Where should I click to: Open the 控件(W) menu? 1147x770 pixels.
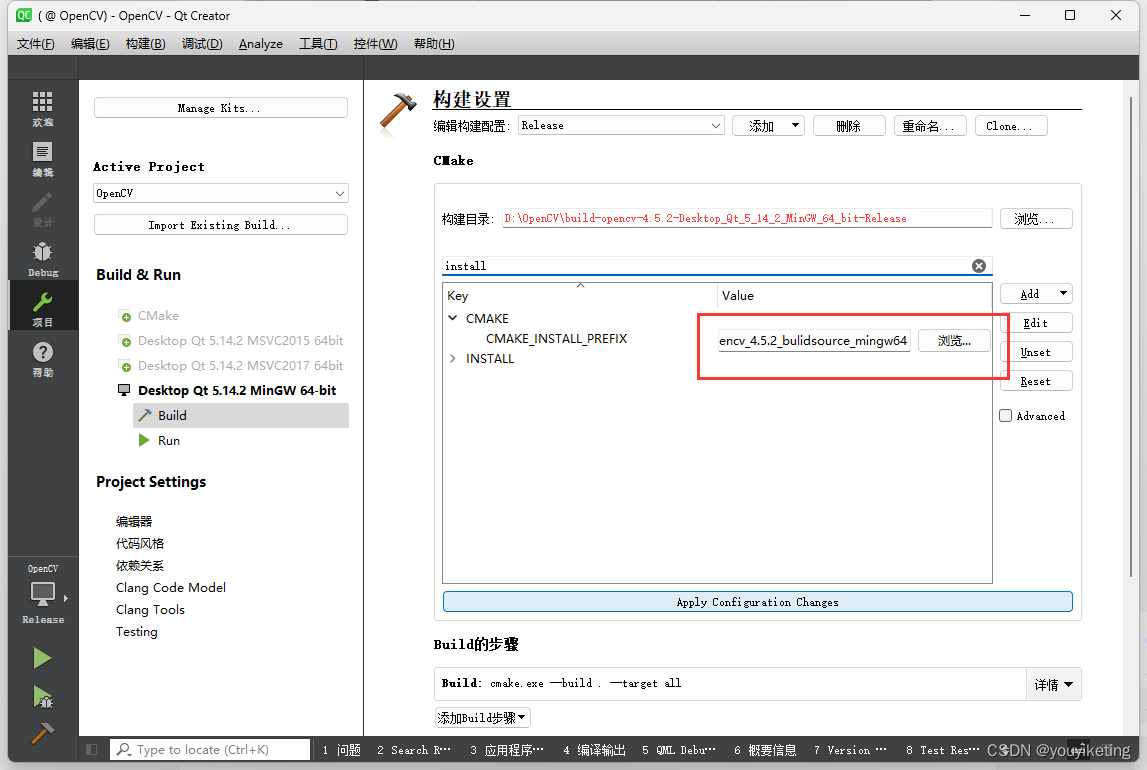[375, 44]
